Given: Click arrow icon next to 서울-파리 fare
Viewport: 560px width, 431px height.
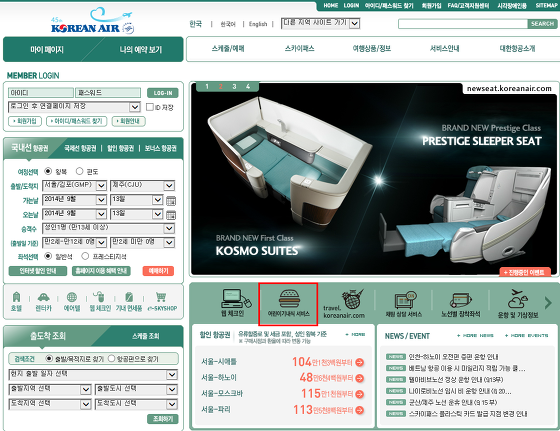Looking at the screenshot, I should 360,410.
